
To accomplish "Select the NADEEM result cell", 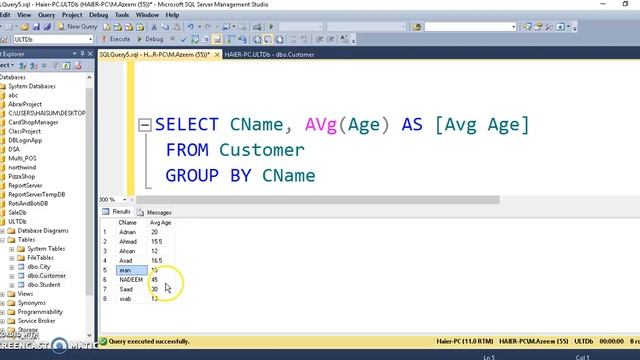I will tap(131, 280).
